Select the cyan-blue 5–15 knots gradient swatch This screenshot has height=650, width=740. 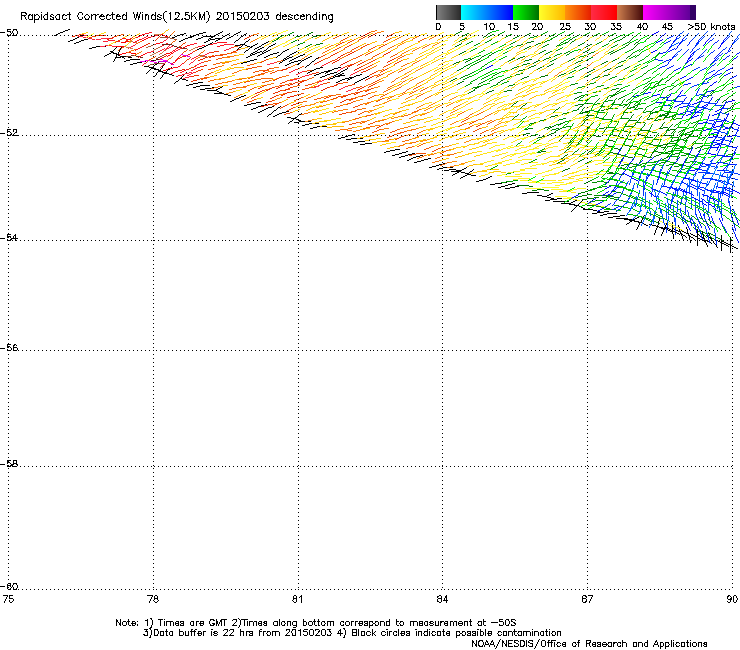point(487,12)
